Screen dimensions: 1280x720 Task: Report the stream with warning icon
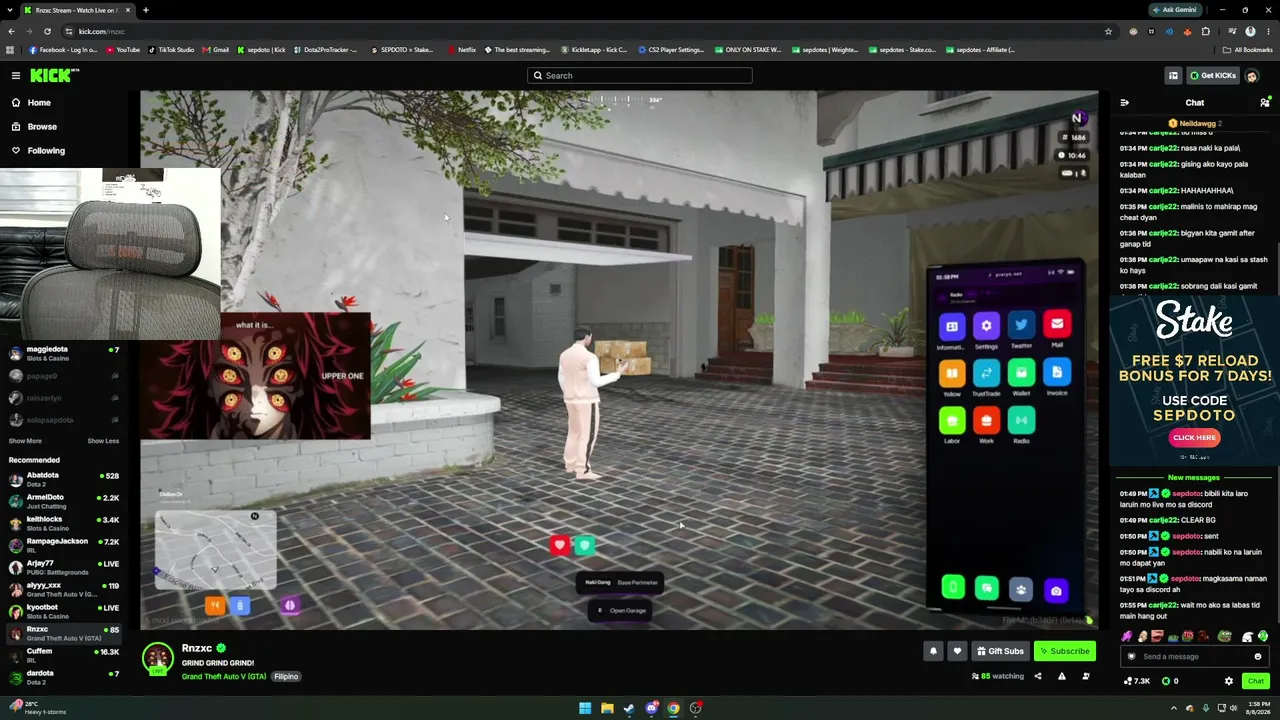pyautogui.click(x=1061, y=676)
